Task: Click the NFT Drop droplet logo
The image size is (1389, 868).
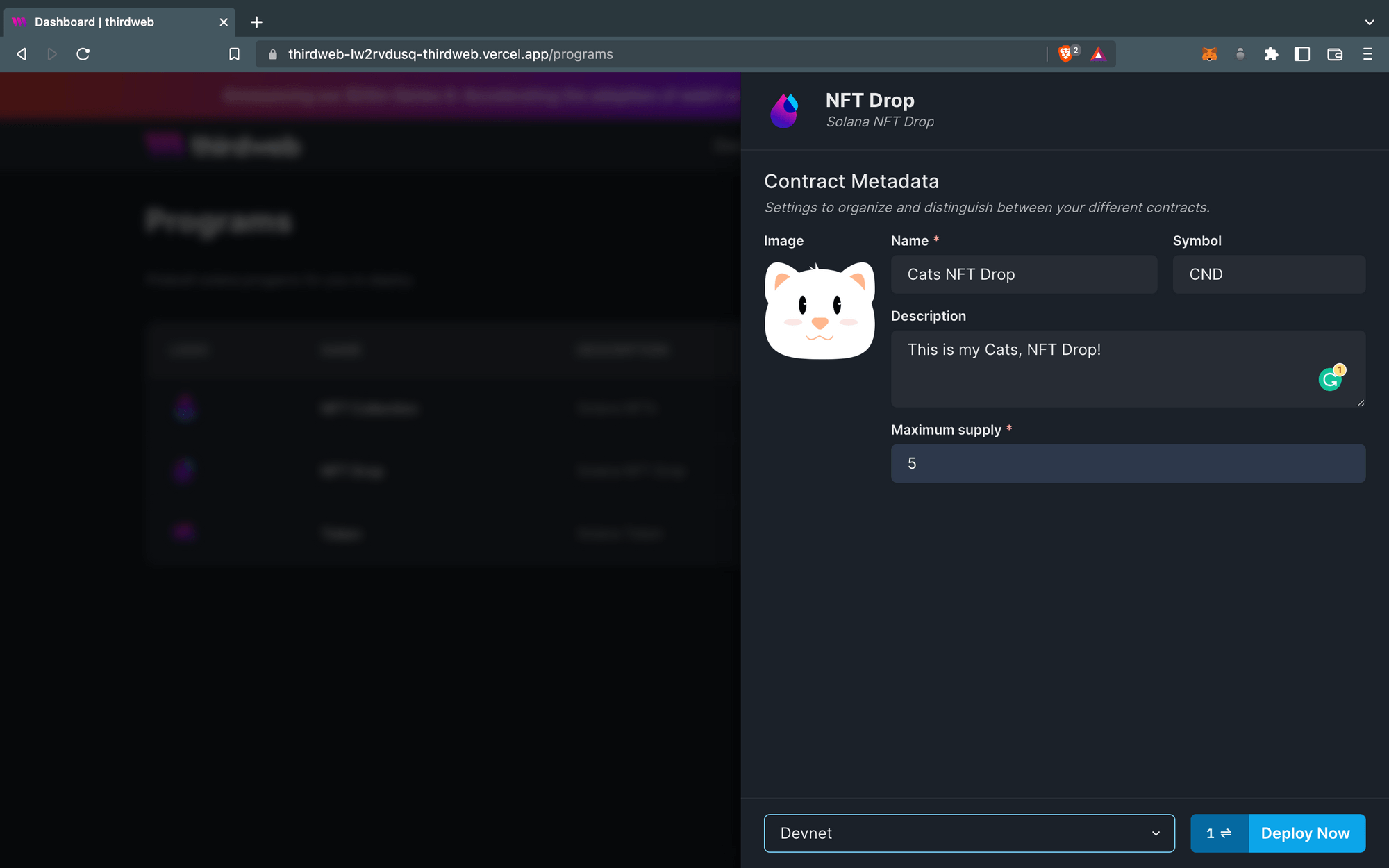Action: point(785,110)
